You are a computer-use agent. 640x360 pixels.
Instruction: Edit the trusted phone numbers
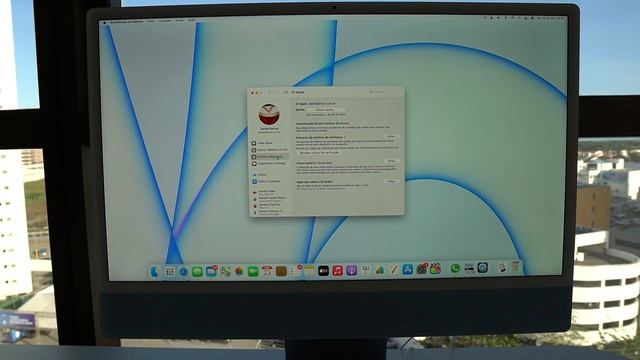coord(391,136)
